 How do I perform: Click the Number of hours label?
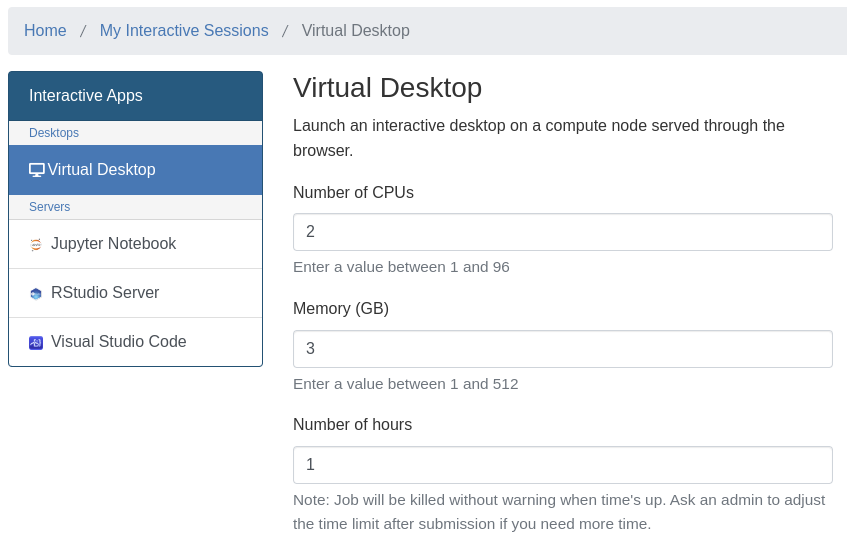point(352,425)
